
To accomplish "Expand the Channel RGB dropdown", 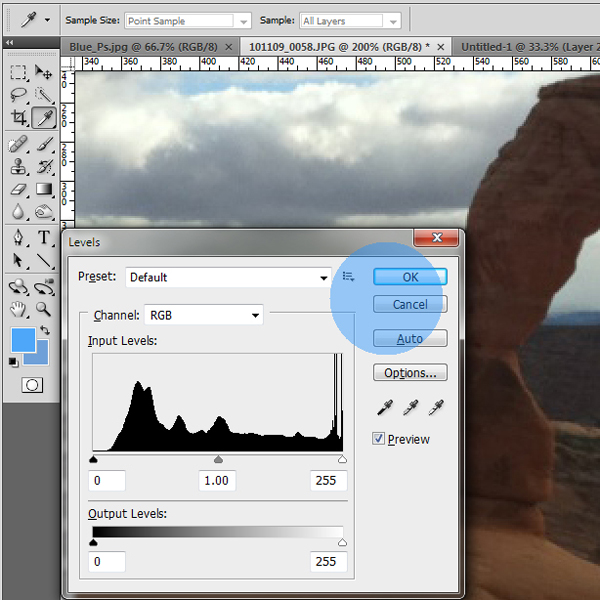I will [x=256, y=316].
